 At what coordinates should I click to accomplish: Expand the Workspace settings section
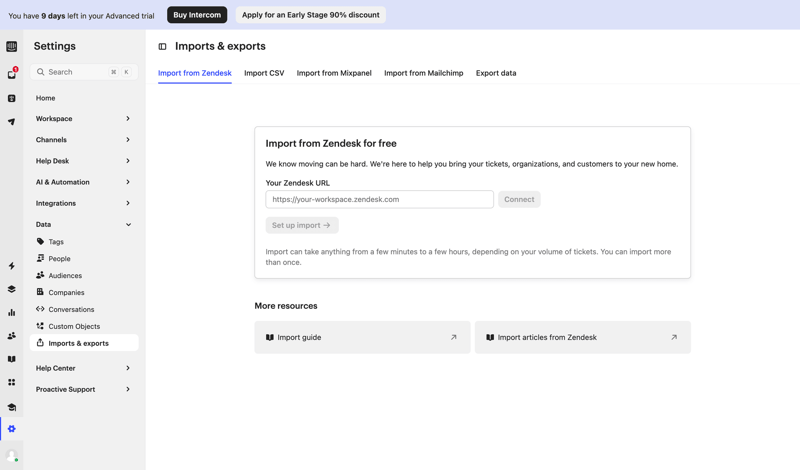(x=84, y=119)
